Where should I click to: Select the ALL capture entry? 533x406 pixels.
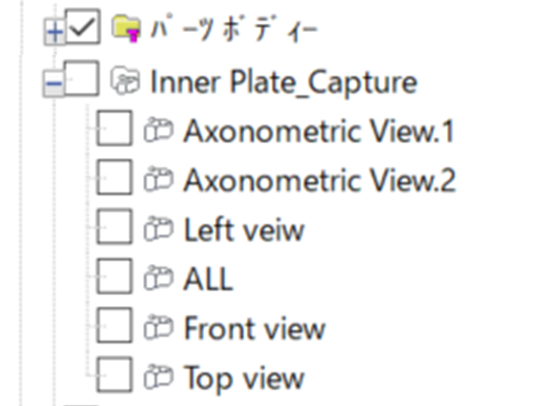[x=208, y=279]
